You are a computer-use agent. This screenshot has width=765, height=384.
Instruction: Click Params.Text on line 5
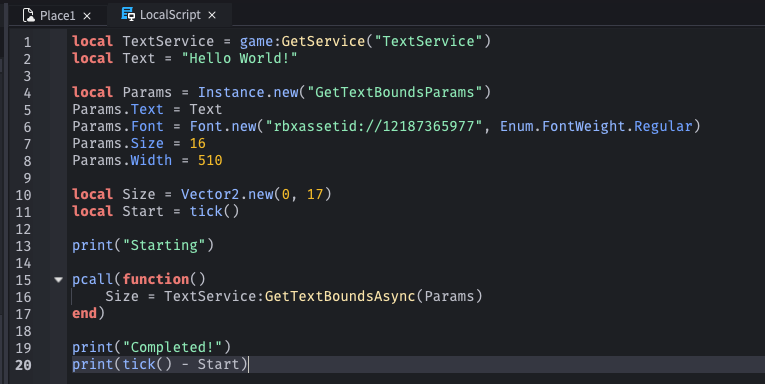(118, 109)
